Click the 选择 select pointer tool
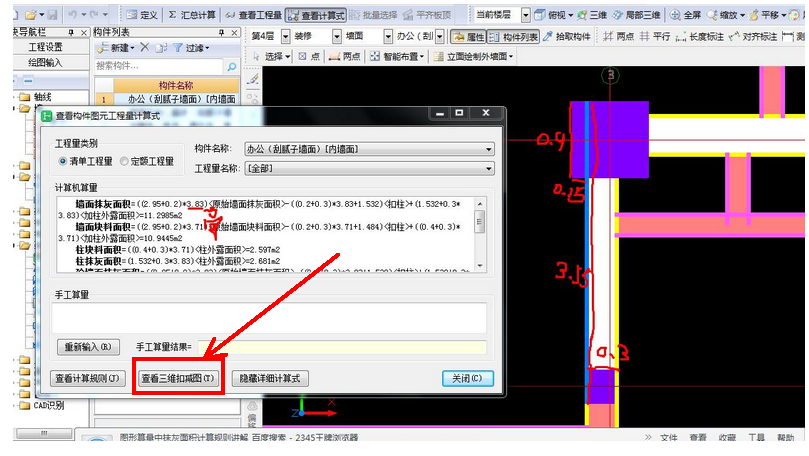 272,56
